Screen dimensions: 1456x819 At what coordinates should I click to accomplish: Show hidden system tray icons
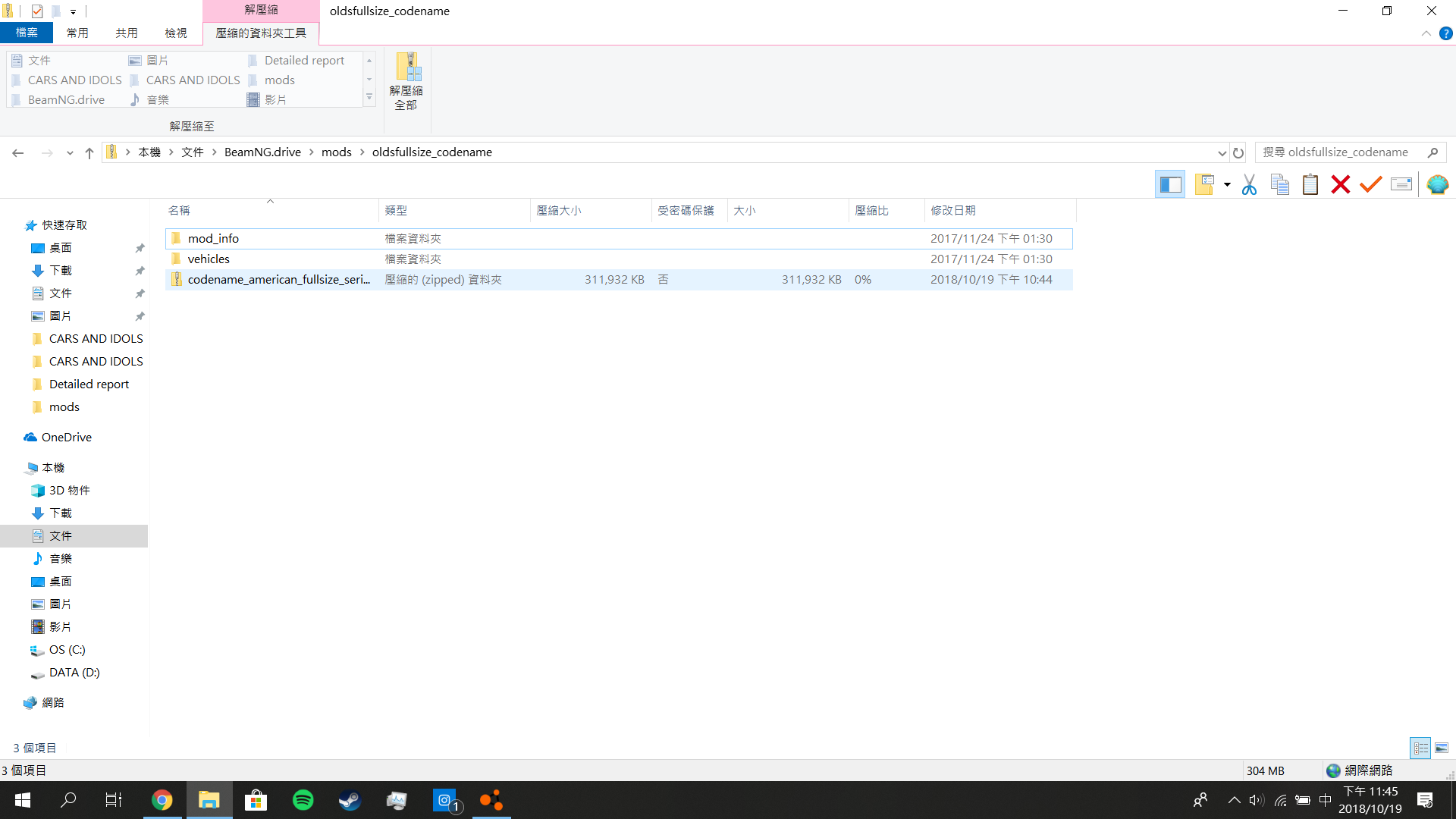(1234, 800)
